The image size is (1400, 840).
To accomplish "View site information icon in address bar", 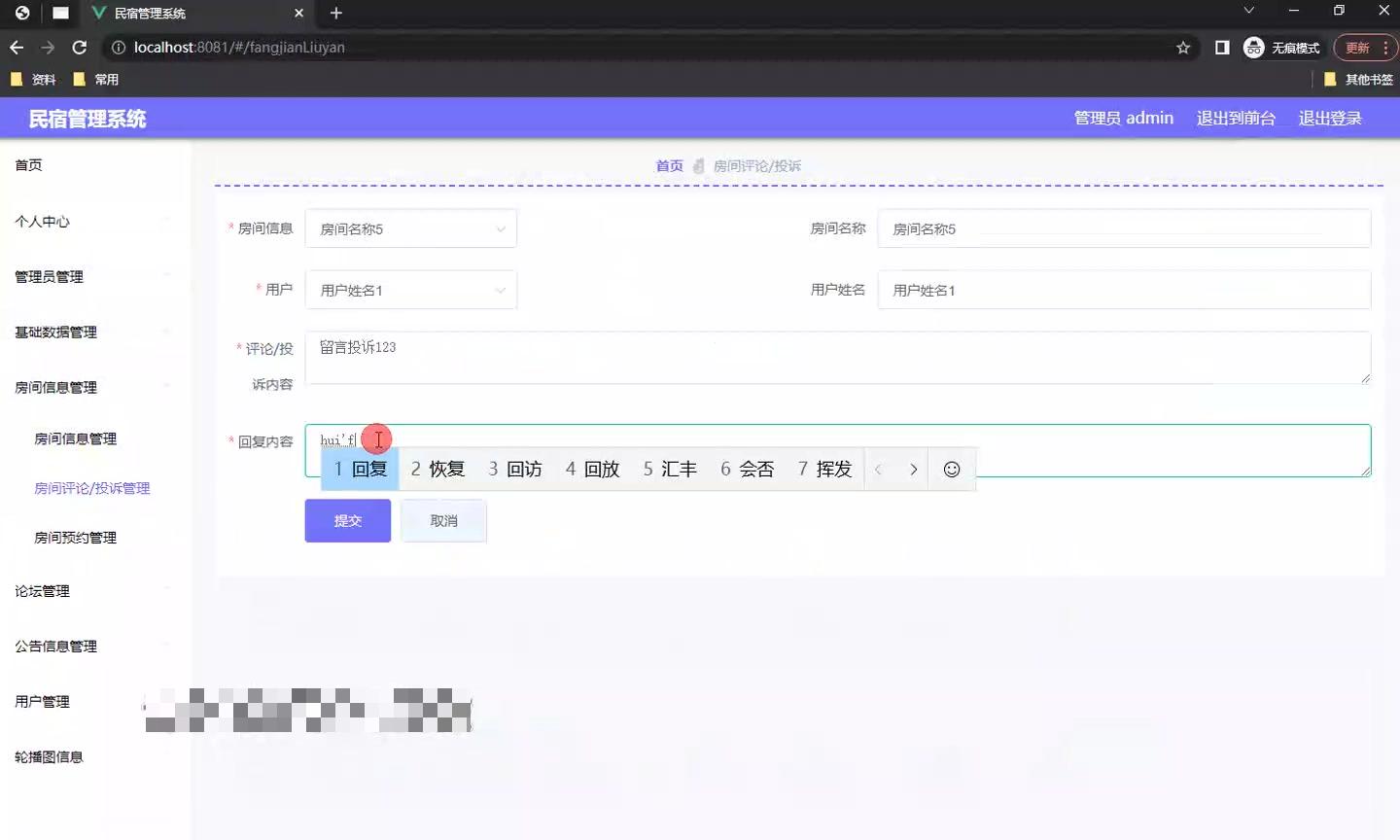I will [x=119, y=47].
